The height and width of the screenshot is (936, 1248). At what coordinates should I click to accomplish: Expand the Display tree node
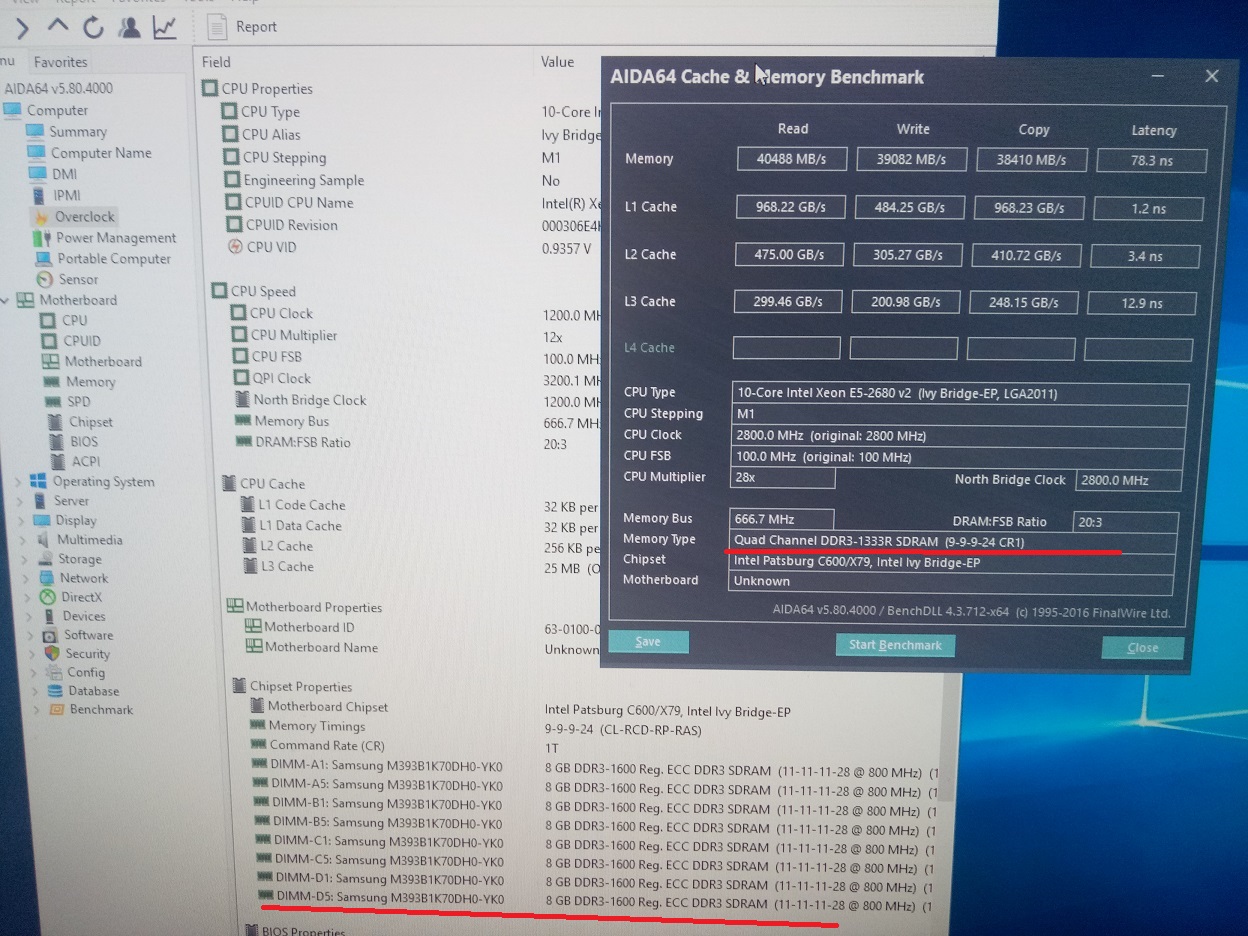point(20,520)
